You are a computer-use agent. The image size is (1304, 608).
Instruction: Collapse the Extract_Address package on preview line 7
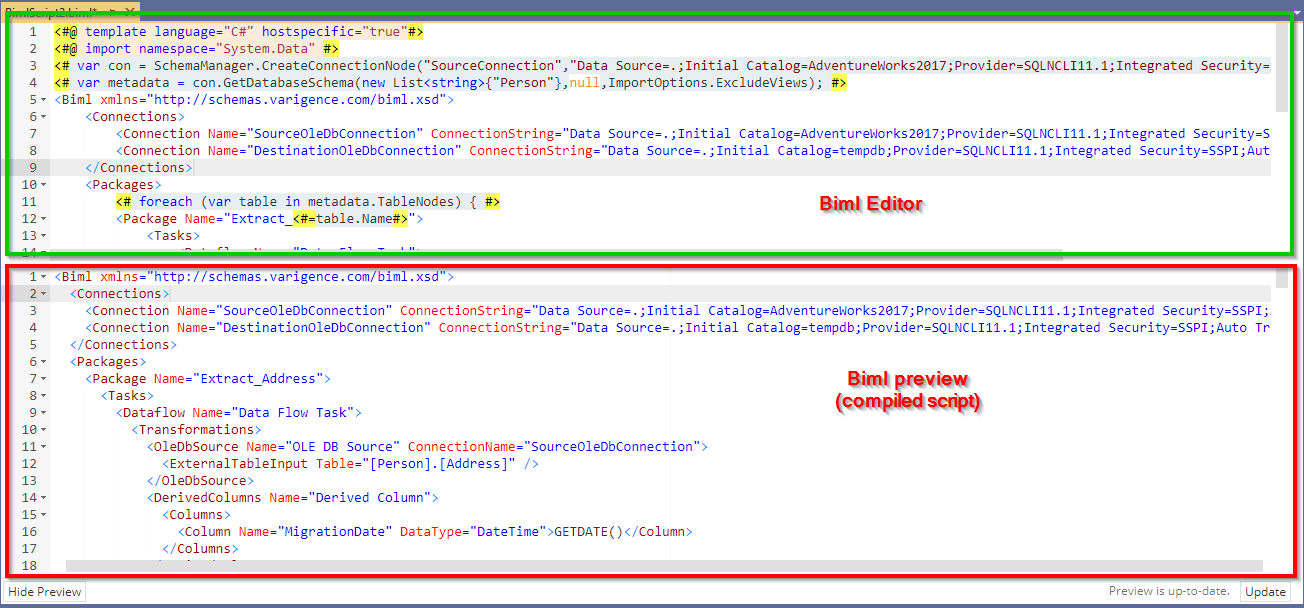pos(45,379)
